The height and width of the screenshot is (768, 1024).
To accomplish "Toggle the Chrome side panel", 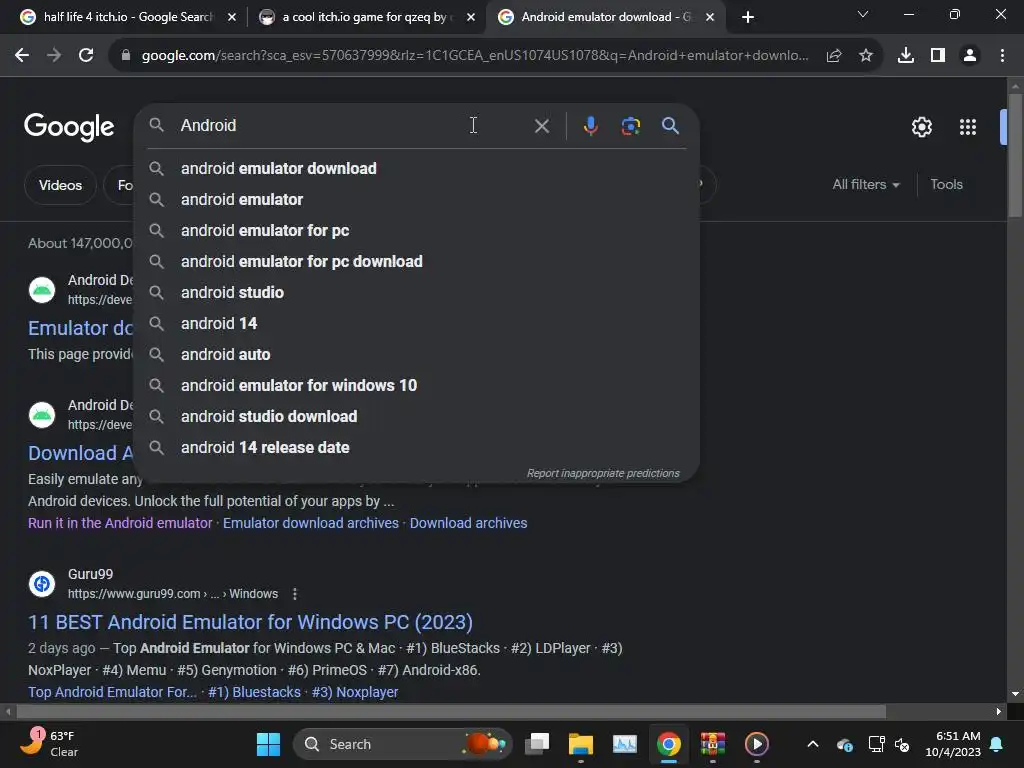I will (x=938, y=56).
